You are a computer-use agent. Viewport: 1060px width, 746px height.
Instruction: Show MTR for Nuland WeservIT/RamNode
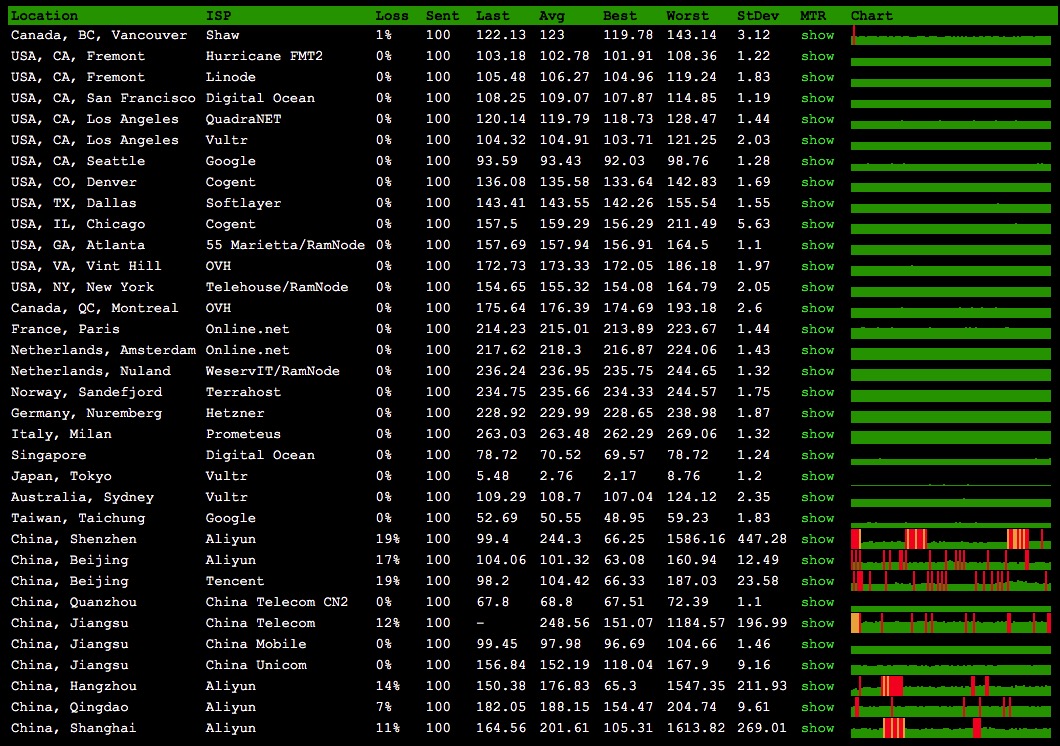point(817,371)
